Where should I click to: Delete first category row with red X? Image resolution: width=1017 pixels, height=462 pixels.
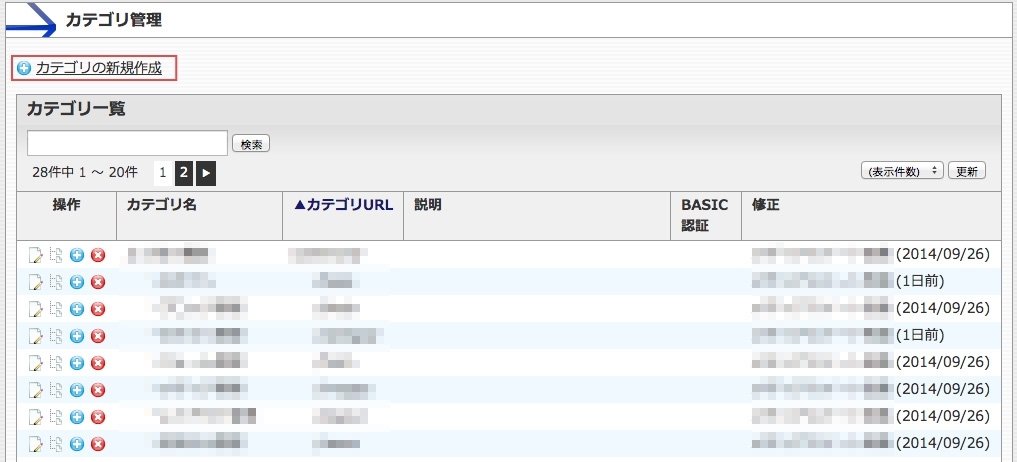(x=98, y=255)
